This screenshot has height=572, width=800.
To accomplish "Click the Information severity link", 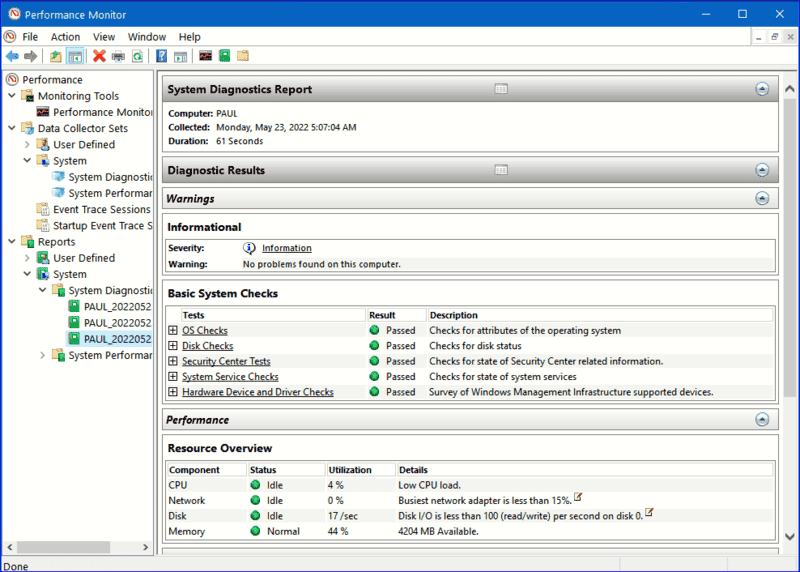I will [x=287, y=248].
